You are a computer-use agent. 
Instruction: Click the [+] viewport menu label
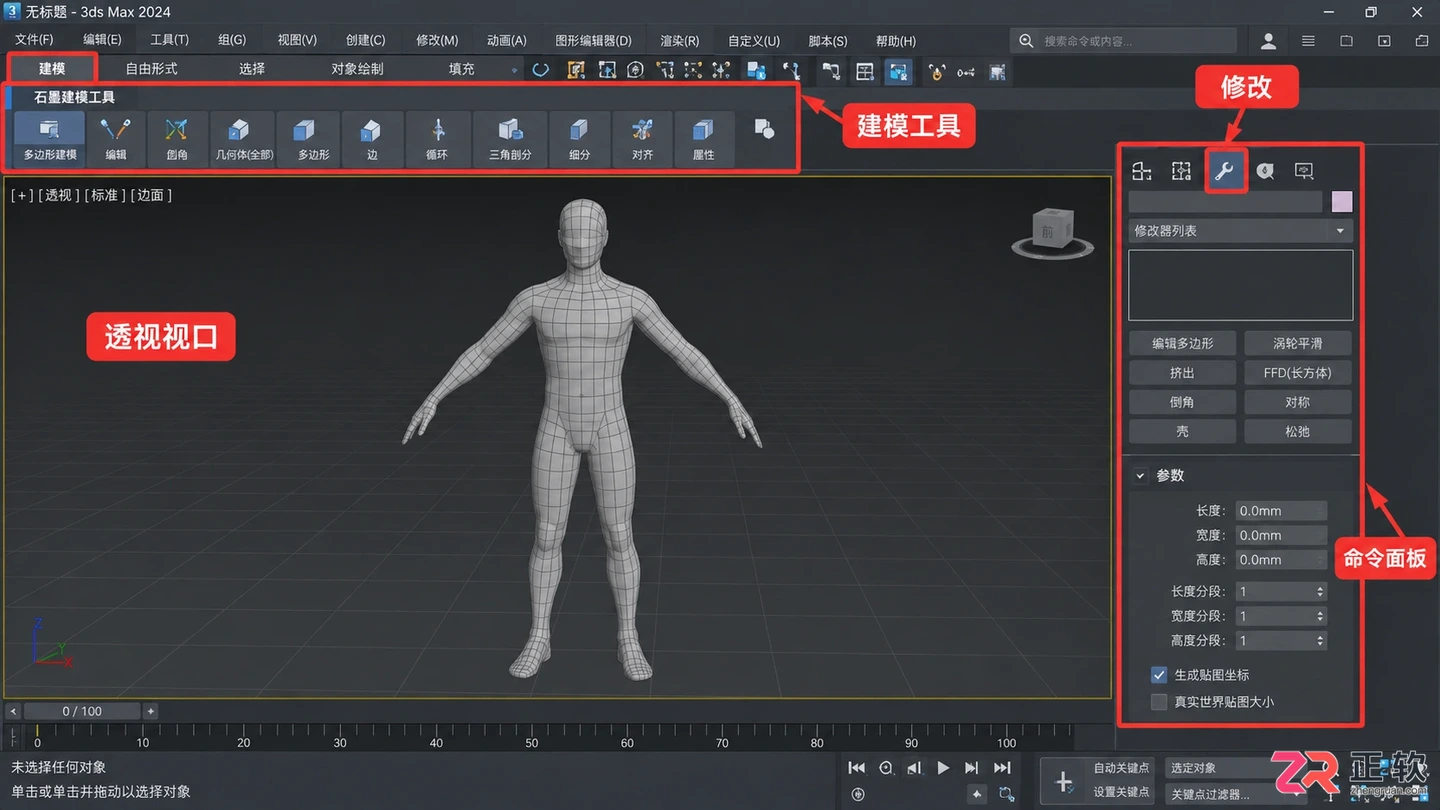click(22, 195)
